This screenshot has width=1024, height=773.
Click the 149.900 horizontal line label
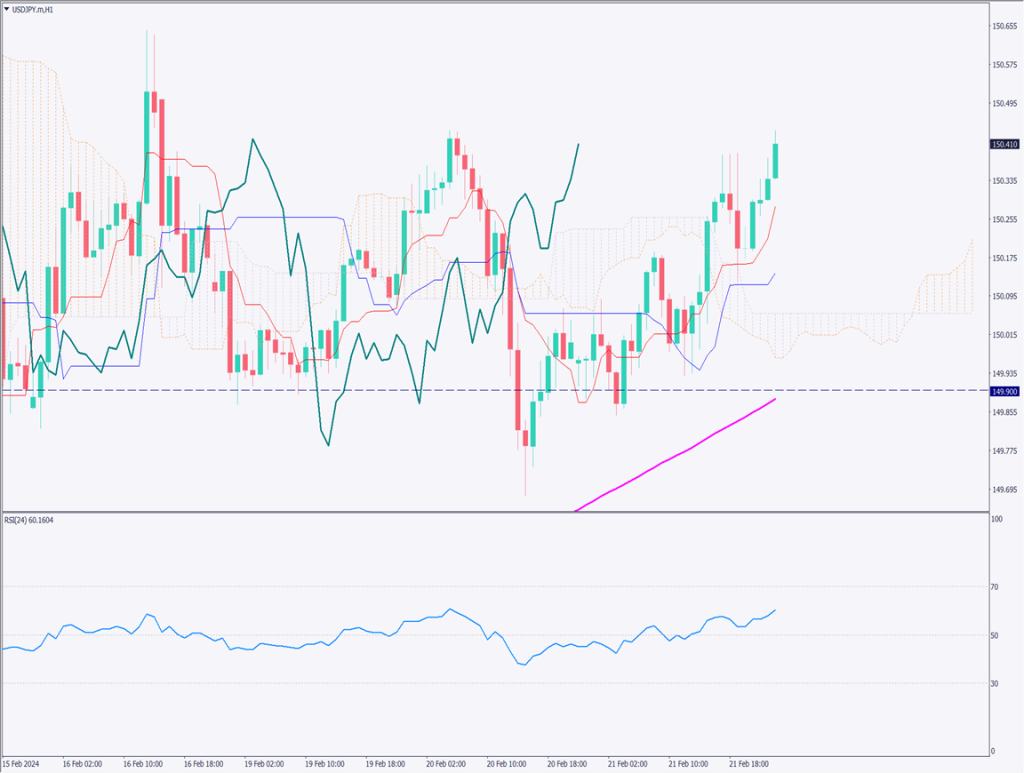tap(1003, 391)
